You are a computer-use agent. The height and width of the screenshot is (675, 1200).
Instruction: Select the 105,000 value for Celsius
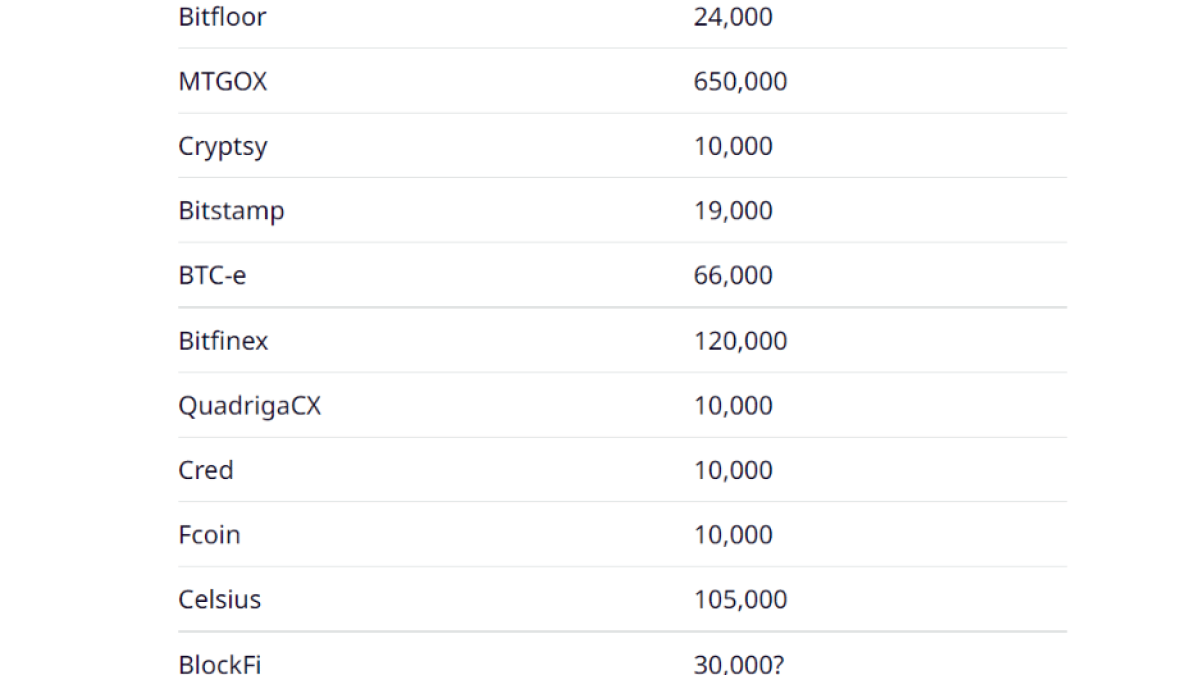[740, 600]
